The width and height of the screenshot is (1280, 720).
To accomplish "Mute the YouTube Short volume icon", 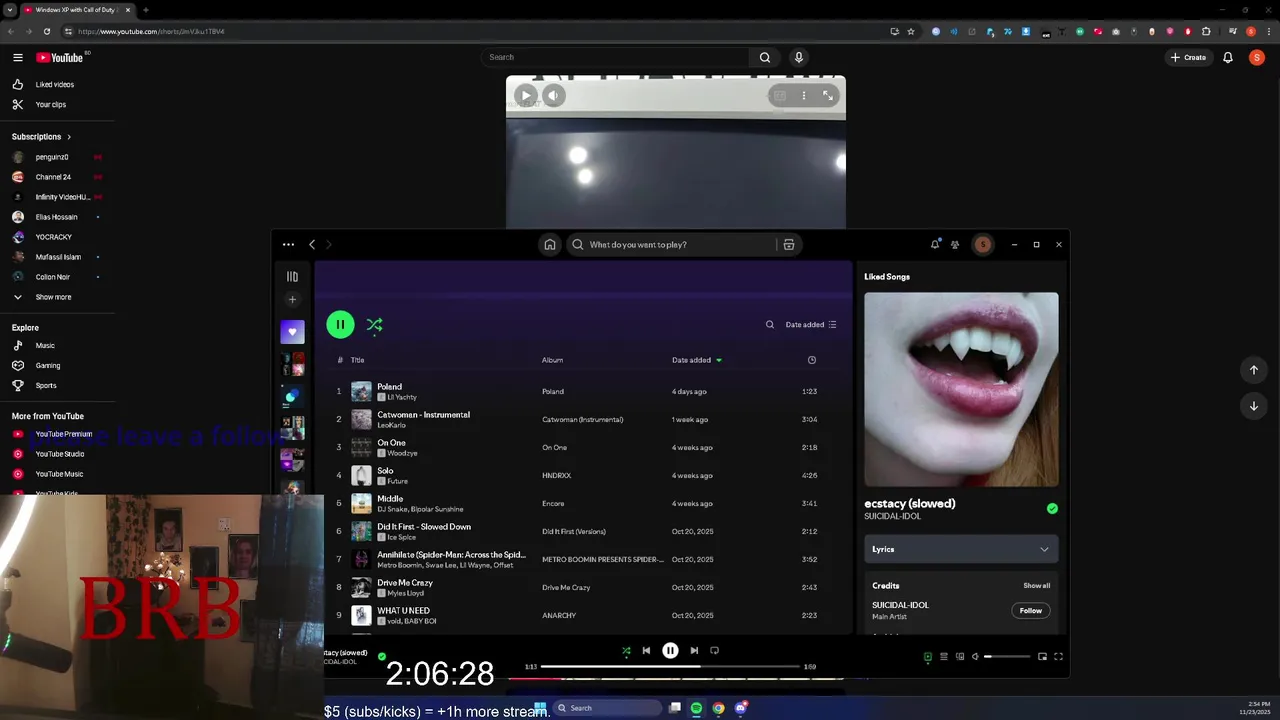I will click(x=554, y=96).
